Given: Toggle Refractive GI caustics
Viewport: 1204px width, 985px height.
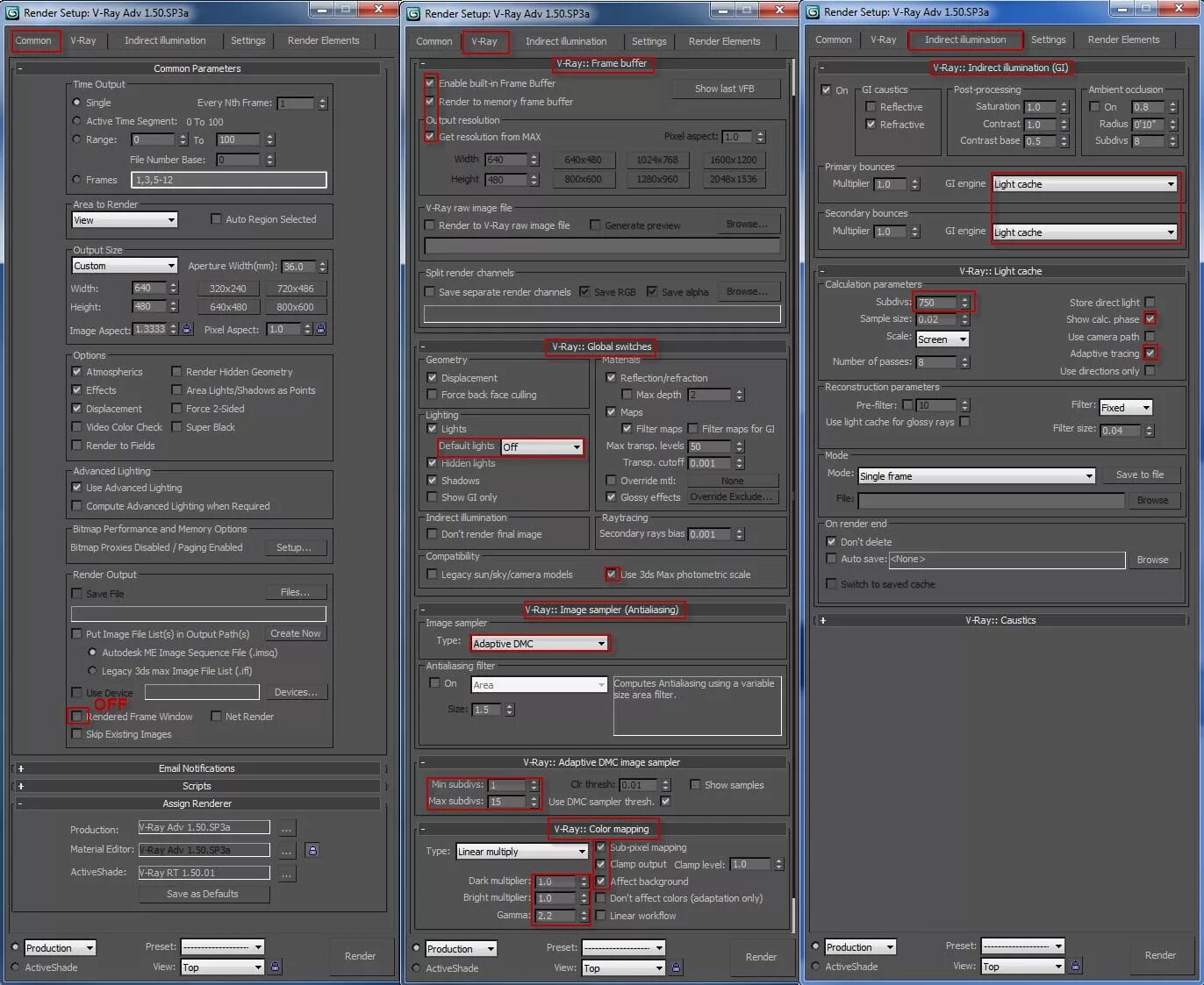Looking at the screenshot, I should 871,124.
